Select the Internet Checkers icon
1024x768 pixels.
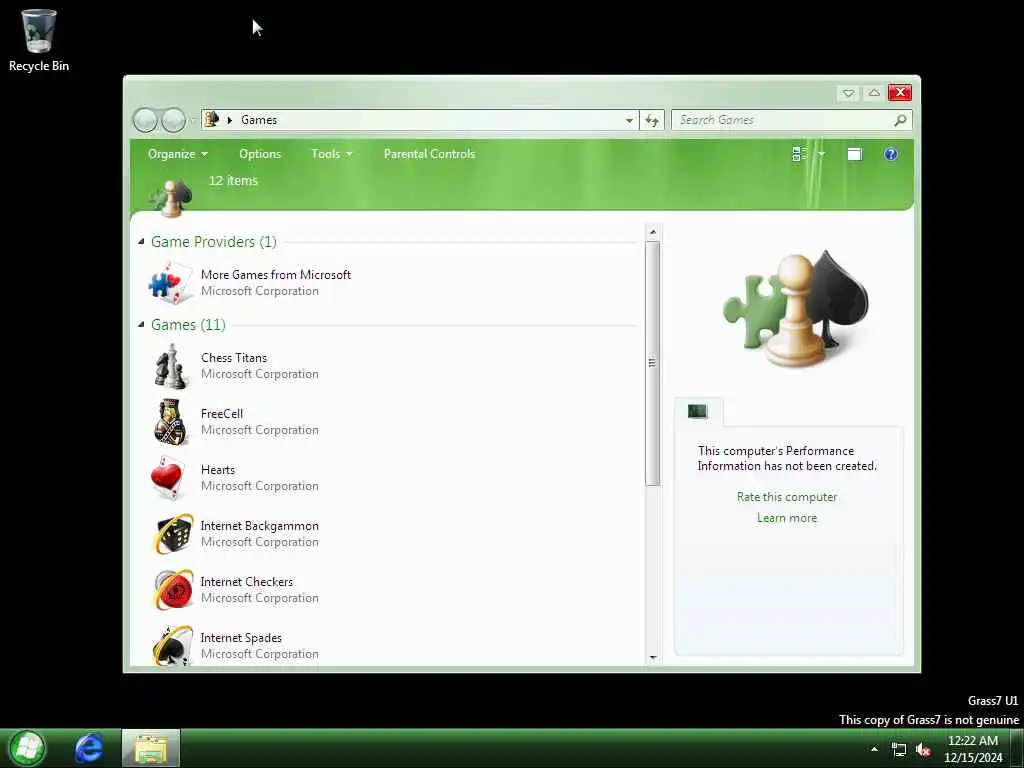173,590
